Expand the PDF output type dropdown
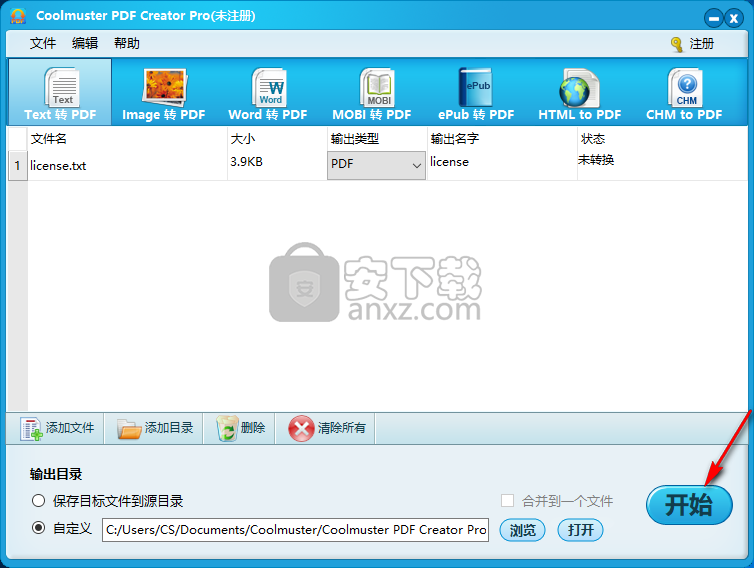Viewport: 754px width, 568px height. (376, 165)
